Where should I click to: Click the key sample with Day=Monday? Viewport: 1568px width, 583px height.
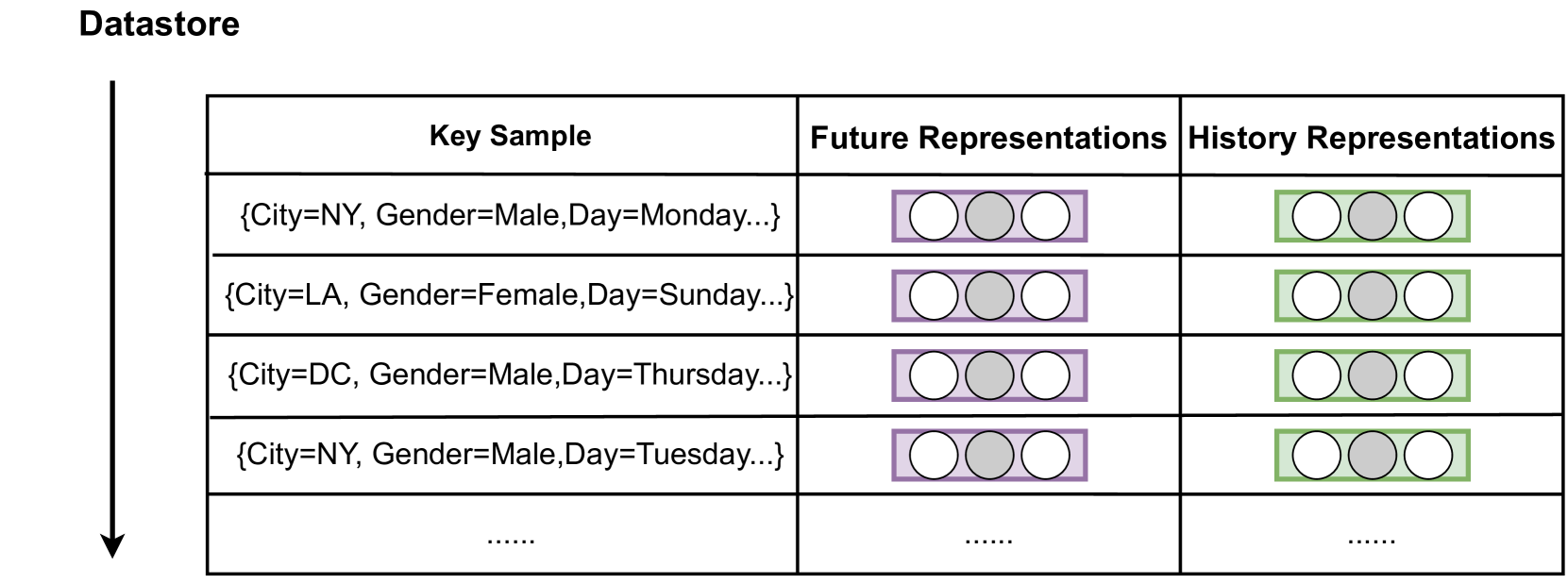[510, 215]
